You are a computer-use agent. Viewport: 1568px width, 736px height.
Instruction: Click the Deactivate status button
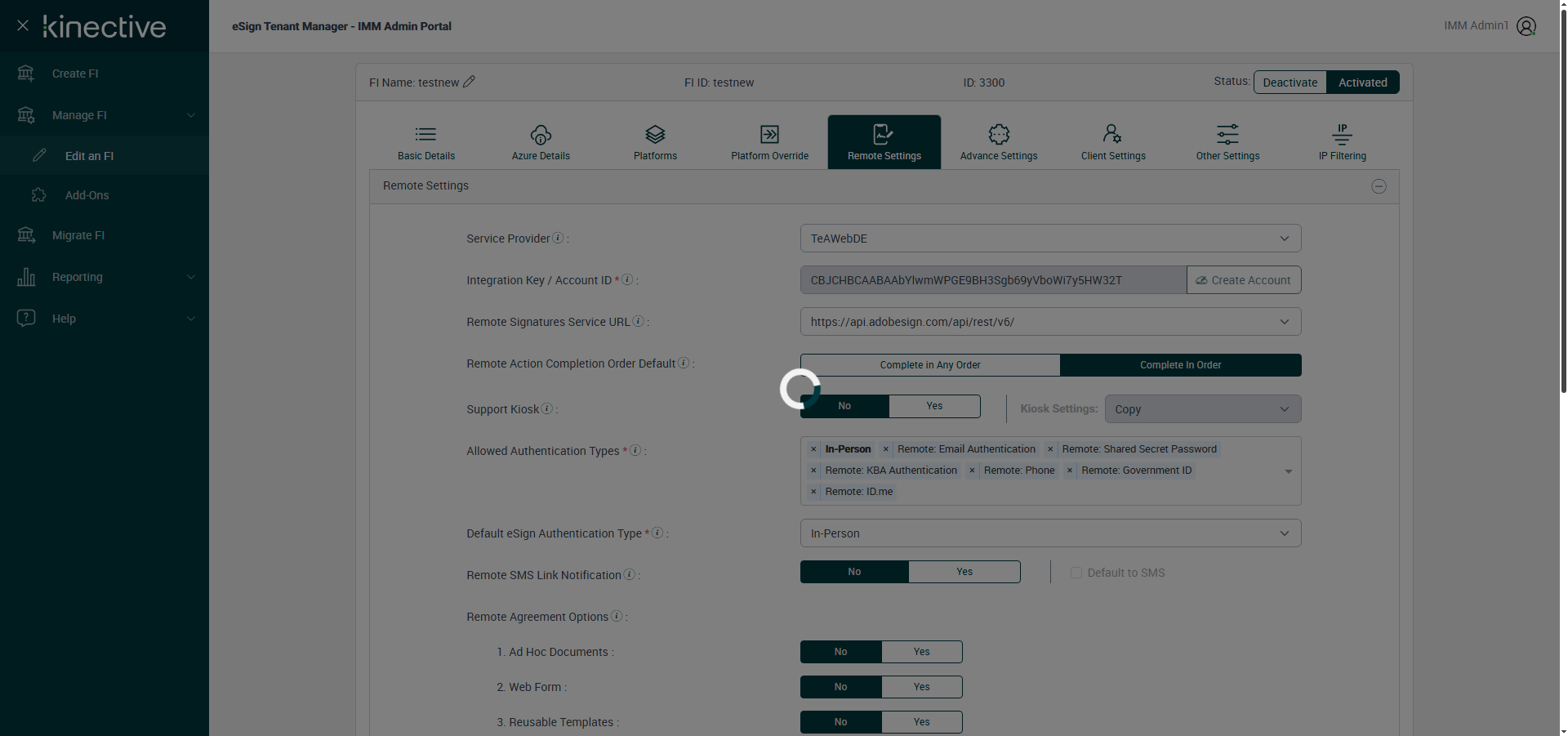tap(1290, 83)
